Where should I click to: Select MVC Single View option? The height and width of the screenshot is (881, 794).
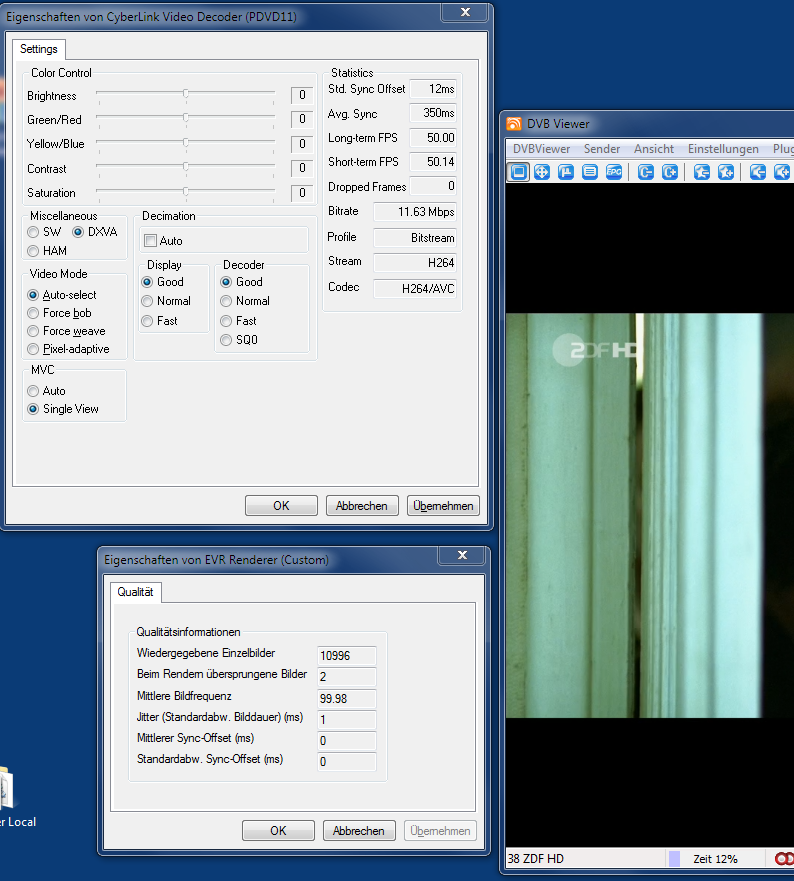33,409
